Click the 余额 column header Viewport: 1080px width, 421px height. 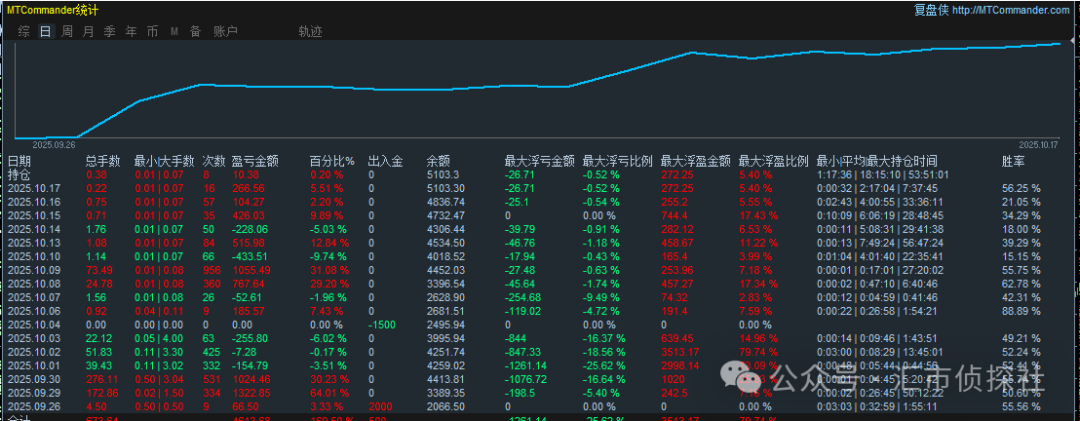tap(439, 161)
